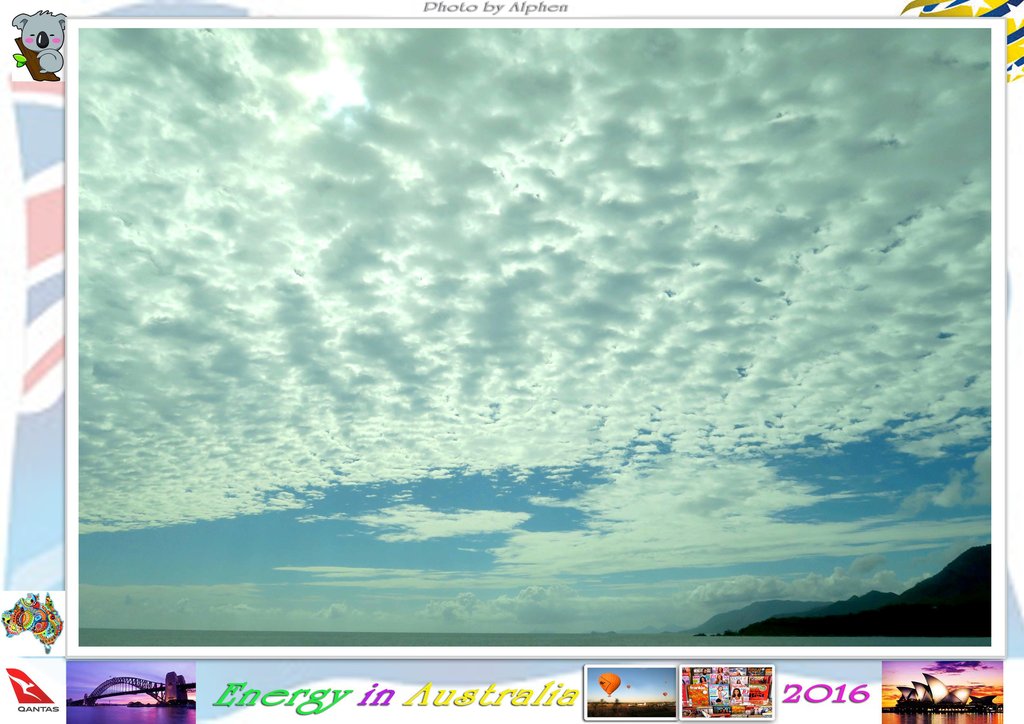Viewport: 1024px width, 724px height.
Task: Click the colorful Australia map icon
Action: (x=32, y=620)
